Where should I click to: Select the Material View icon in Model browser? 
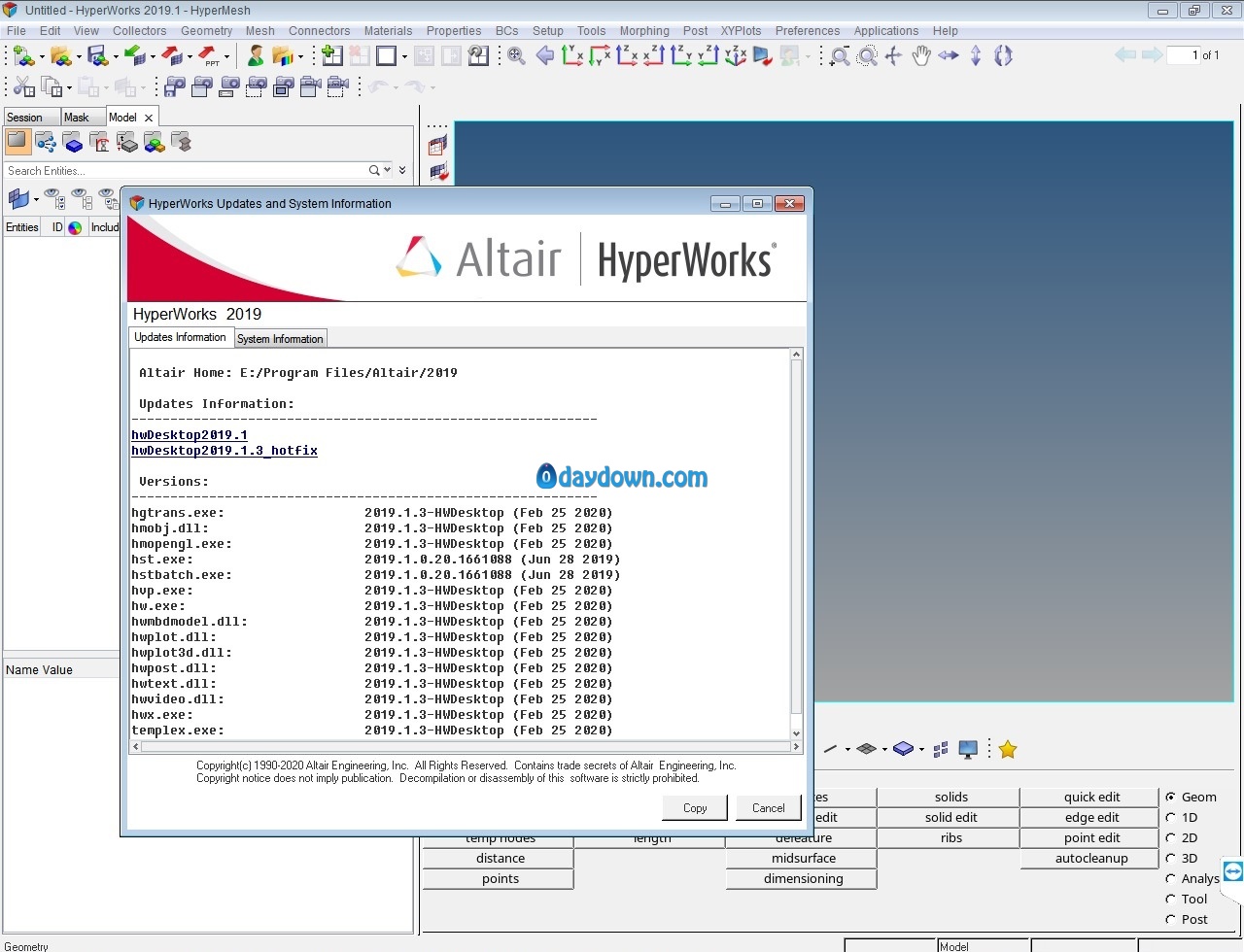[x=100, y=143]
